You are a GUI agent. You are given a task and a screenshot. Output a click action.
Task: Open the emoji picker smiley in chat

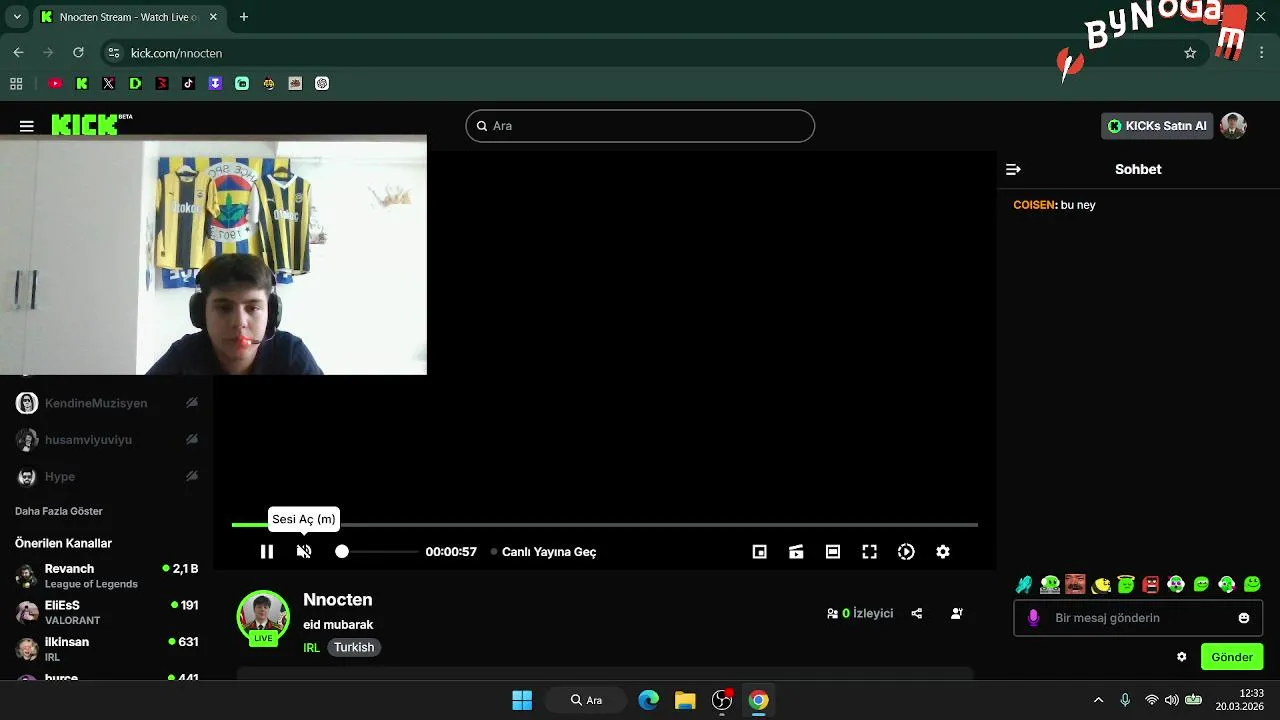click(1244, 618)
